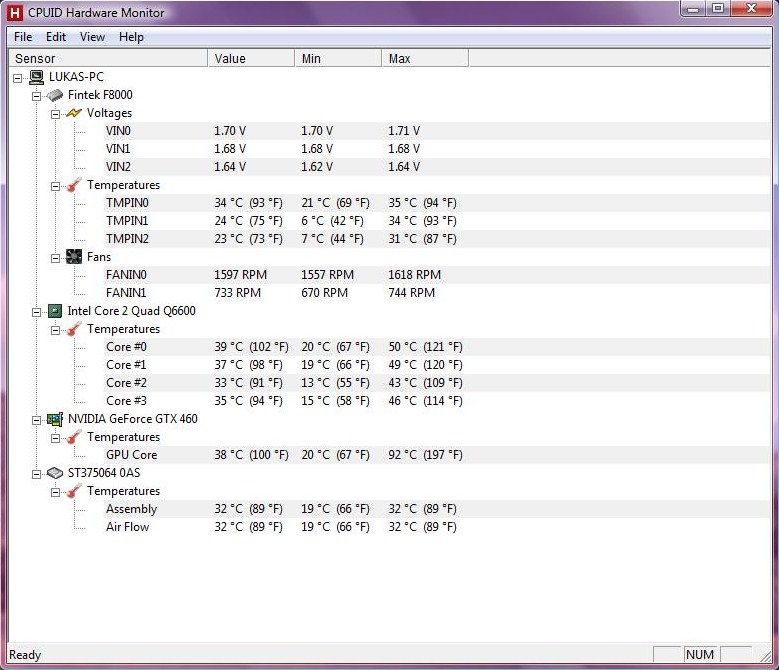The width and height of the screenshot is (779, 670).
Task: Select the Intel Core 2 Quad Q6600 label
Action: tap(132, 311)
